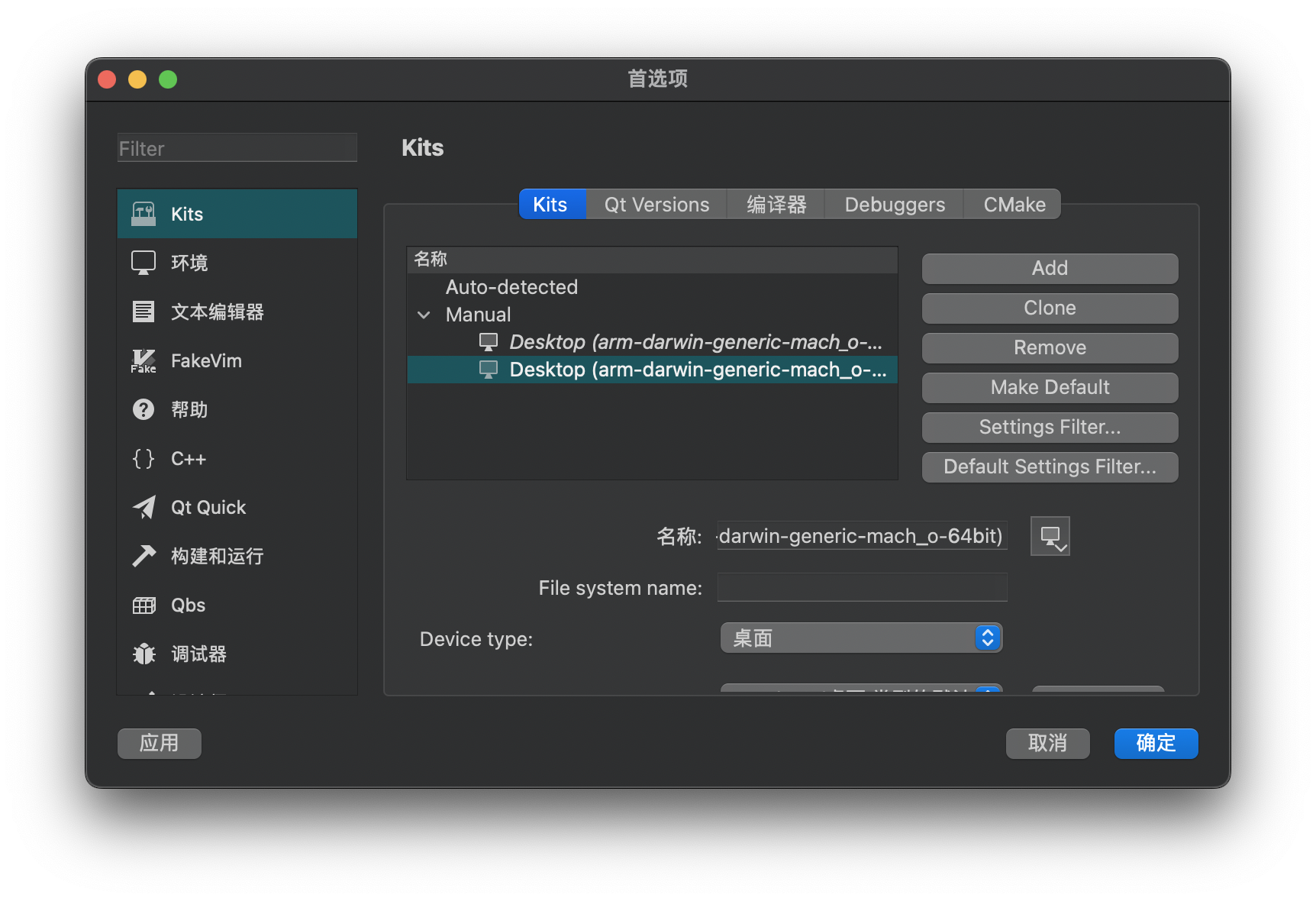1316x901 pixels.
Task: Select the Manual tree row
Action: (653, 315)
